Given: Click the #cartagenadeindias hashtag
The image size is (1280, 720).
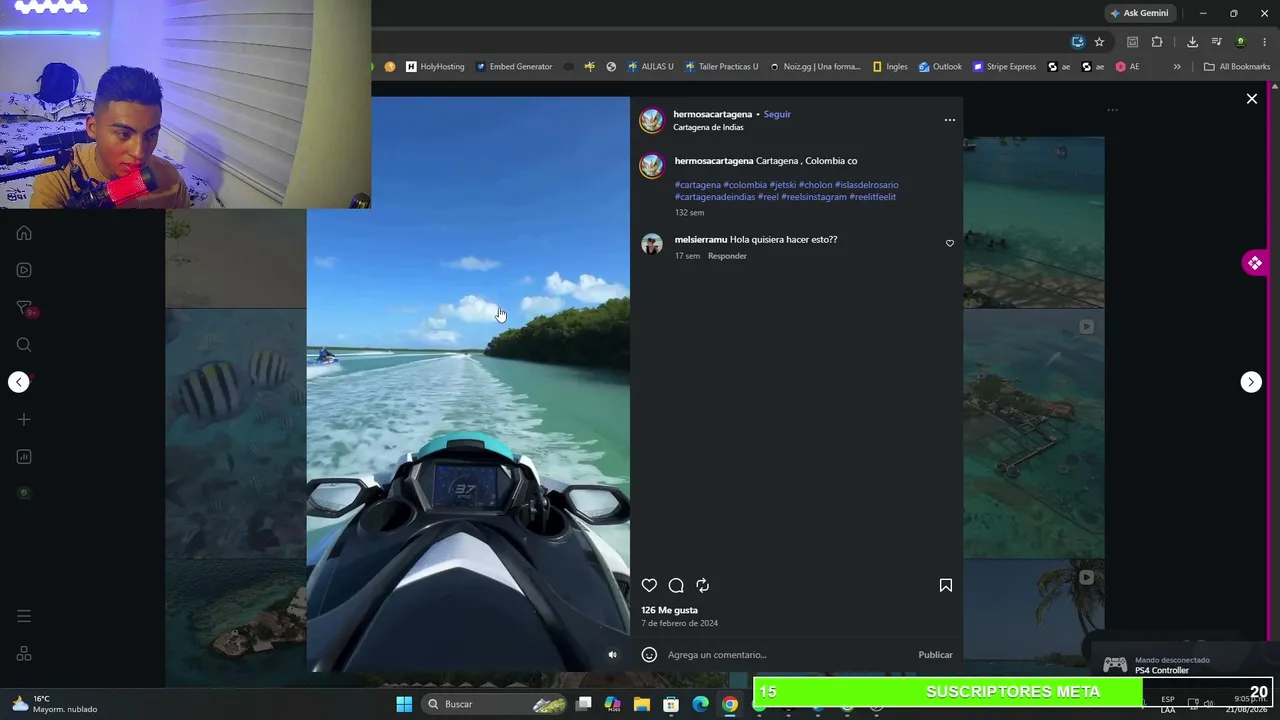Looking at the screenshot, I should pos(715,197).
